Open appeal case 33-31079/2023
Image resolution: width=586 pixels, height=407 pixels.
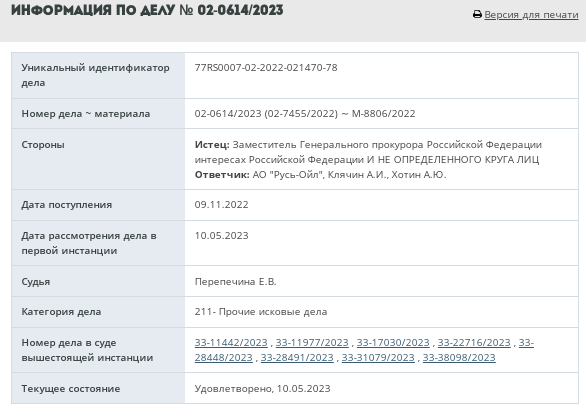pyautogui.click(x=378, y=357)
